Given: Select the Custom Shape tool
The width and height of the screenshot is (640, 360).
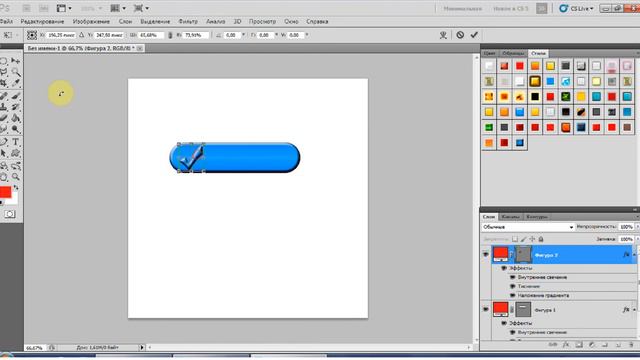Looking at the screenshot, I should 16,153.
